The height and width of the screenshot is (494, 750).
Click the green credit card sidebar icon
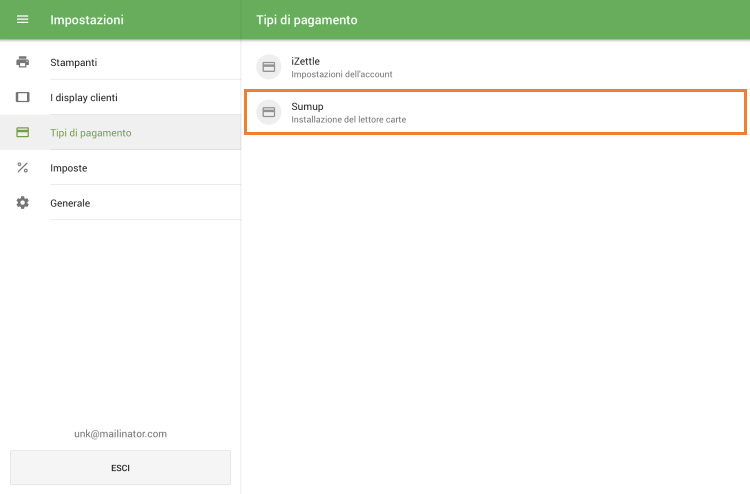[22, 133]
